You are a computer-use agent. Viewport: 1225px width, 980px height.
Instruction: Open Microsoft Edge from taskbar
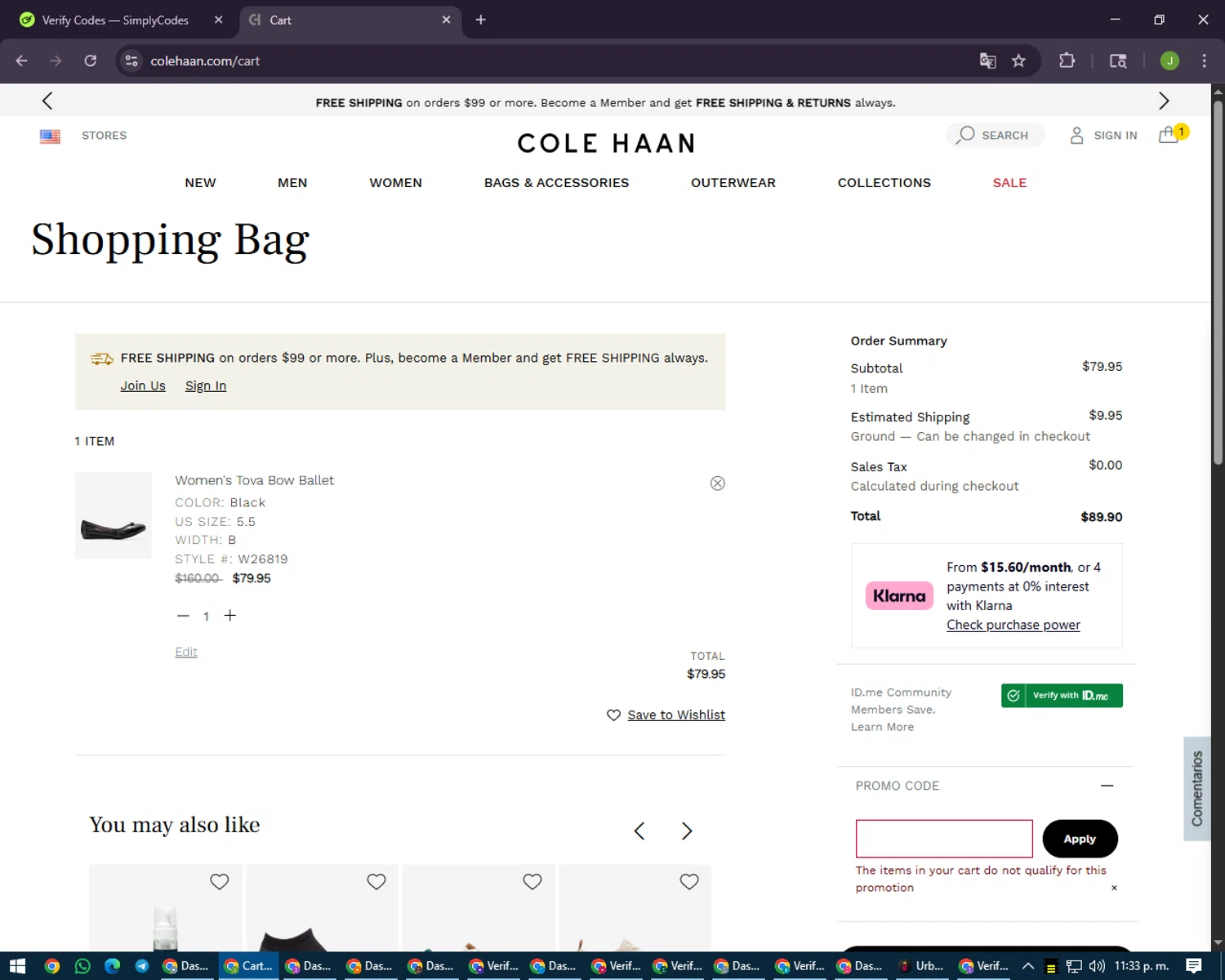click(x=113, y=966)
